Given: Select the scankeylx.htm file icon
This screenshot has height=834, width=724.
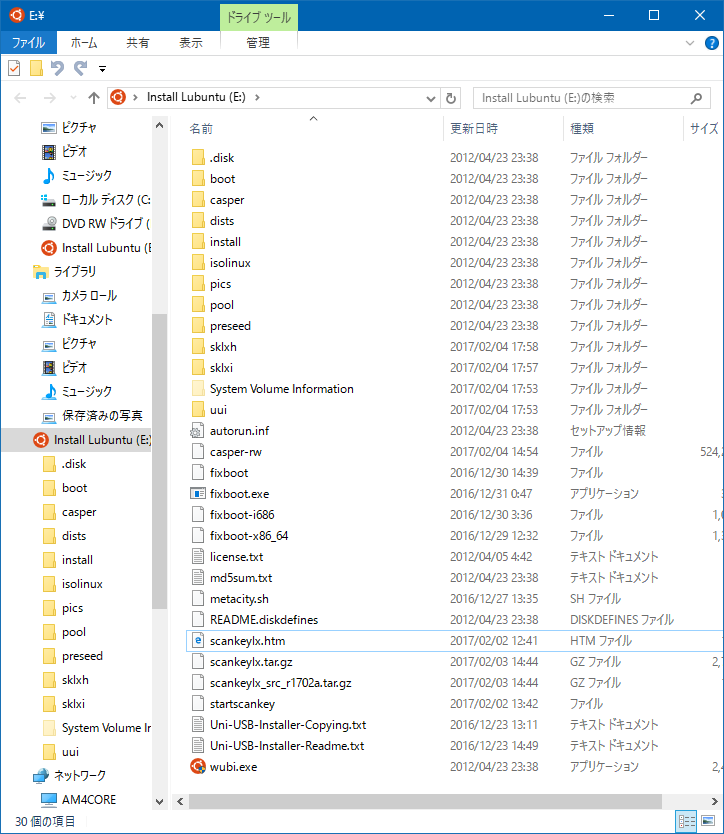Looking at the screenshot, I should [198, 640].
